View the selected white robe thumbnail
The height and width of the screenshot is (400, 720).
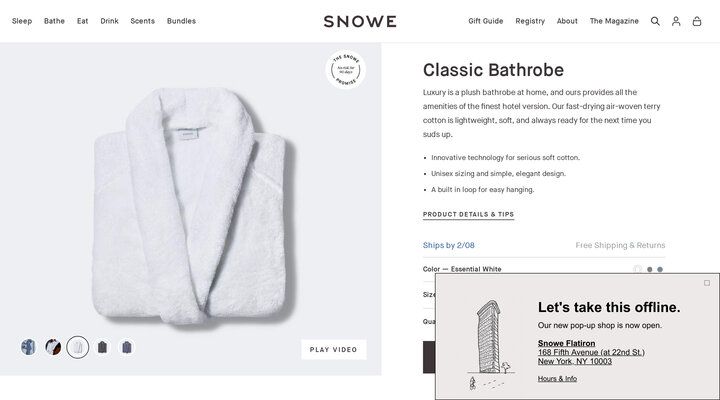pos(78,348)
